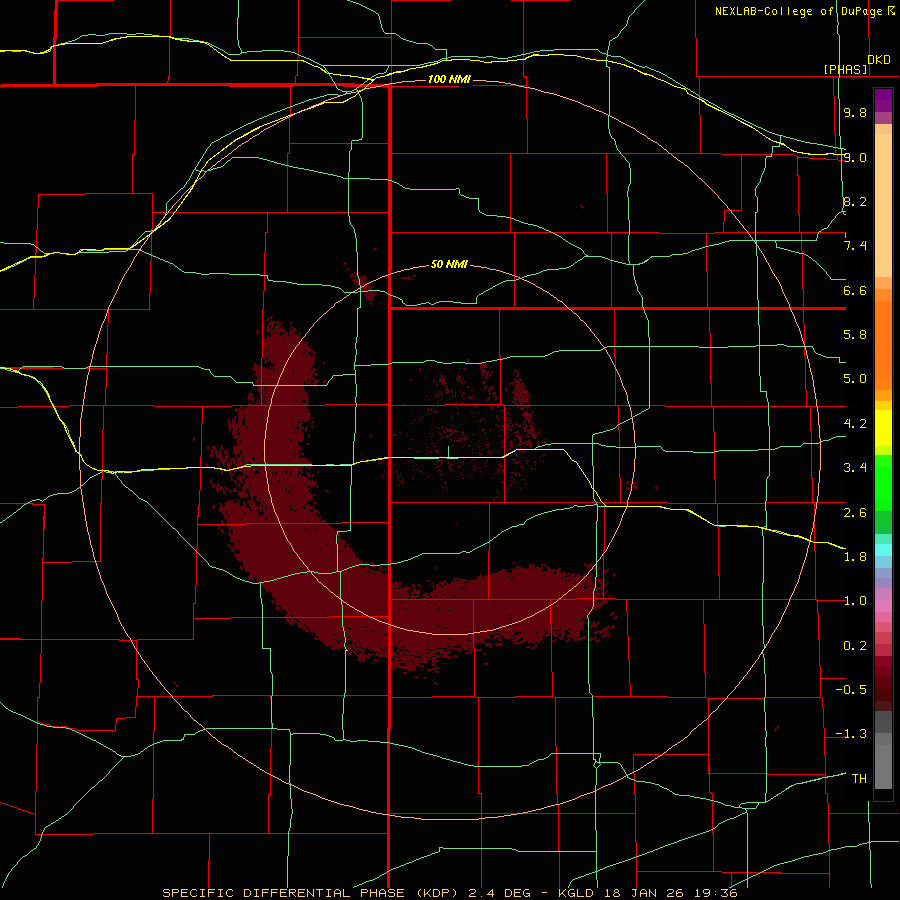
Task: Click the 1.0 scale value
Action: 855,601
